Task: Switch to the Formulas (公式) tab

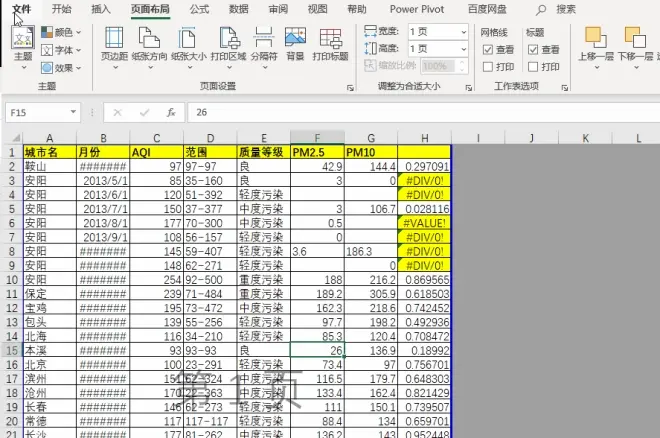Action: click(199, 9)
